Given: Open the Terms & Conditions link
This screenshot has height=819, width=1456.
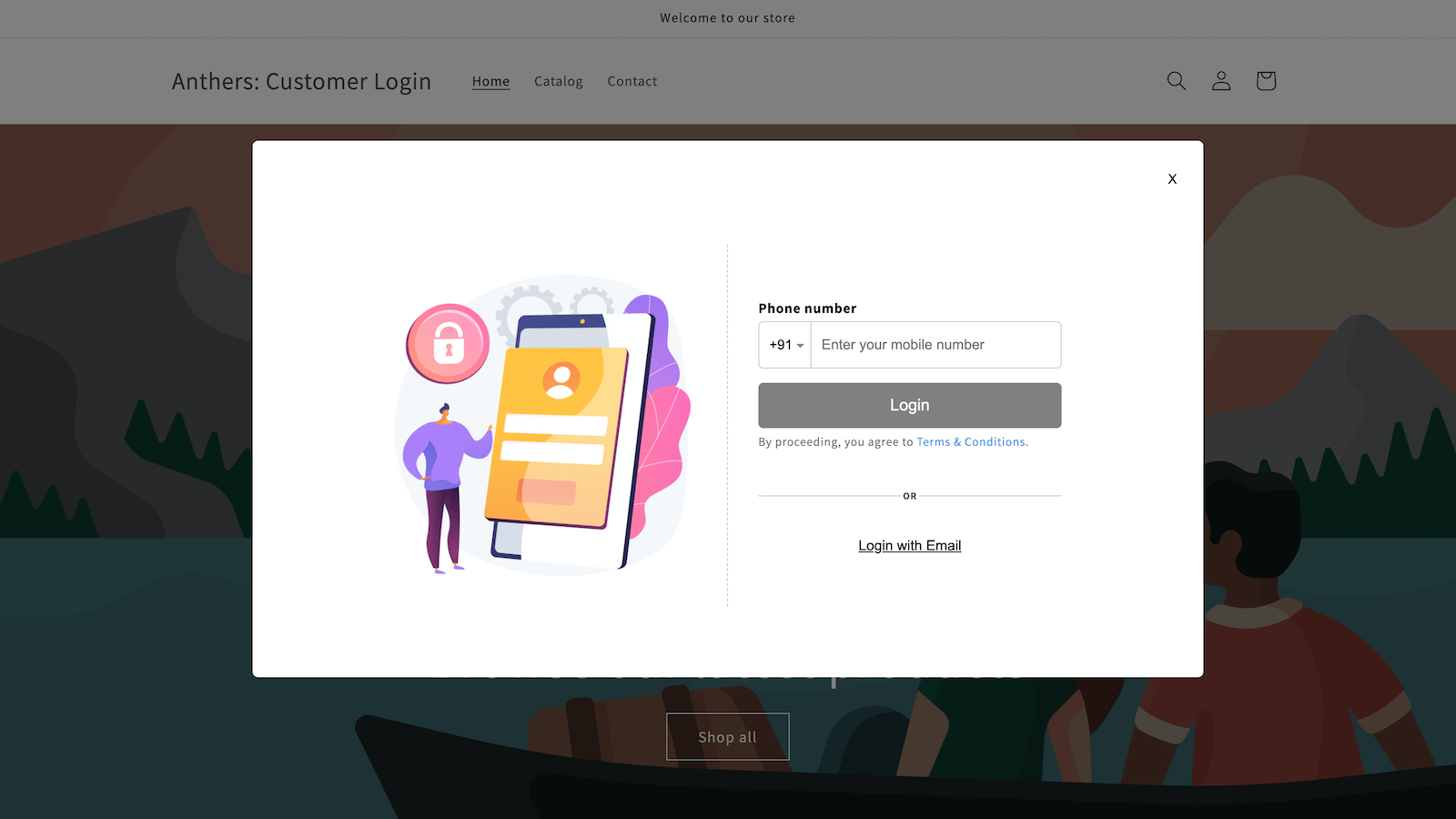Looking at the screenshot, I should click(971, 442).
